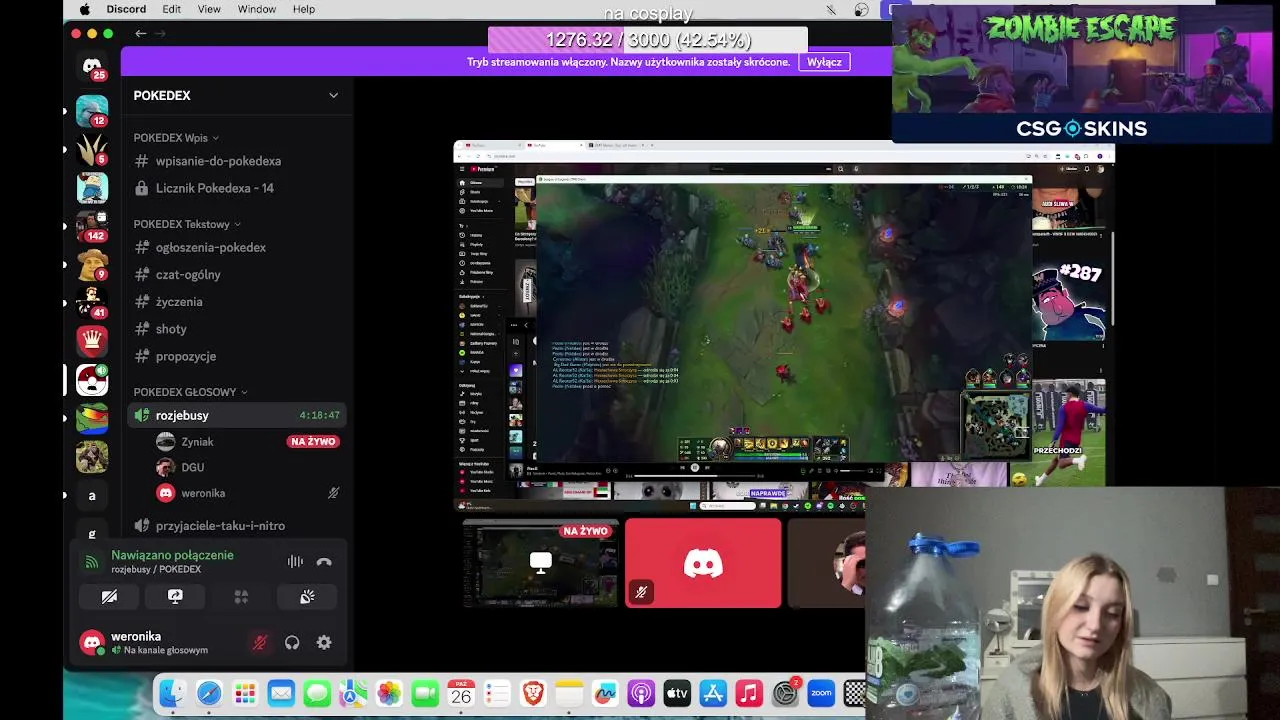The height and width of the screenshot is (720, 1280).
Task: Select the live stream thumbnail tile
Action: [541, 563]
